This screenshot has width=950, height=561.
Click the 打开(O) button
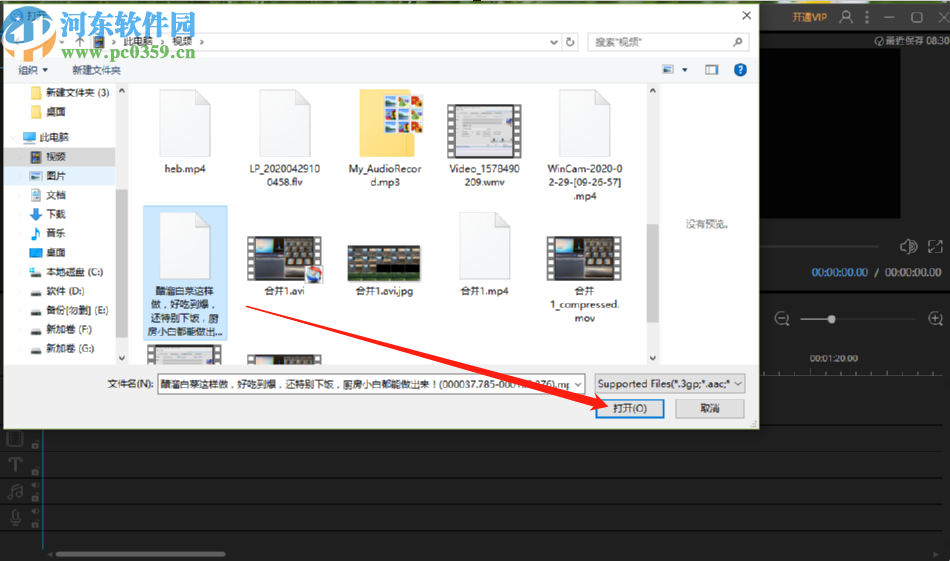pyautogui.click(x=629, y=408)
